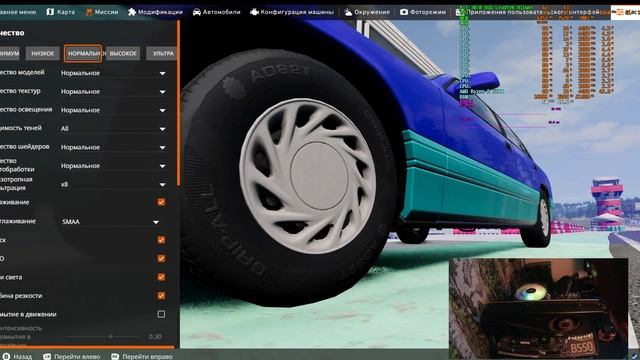The image size is (640, 360).
Task: Open the Конфигурация машины engine icon
Action: [254, 12]
